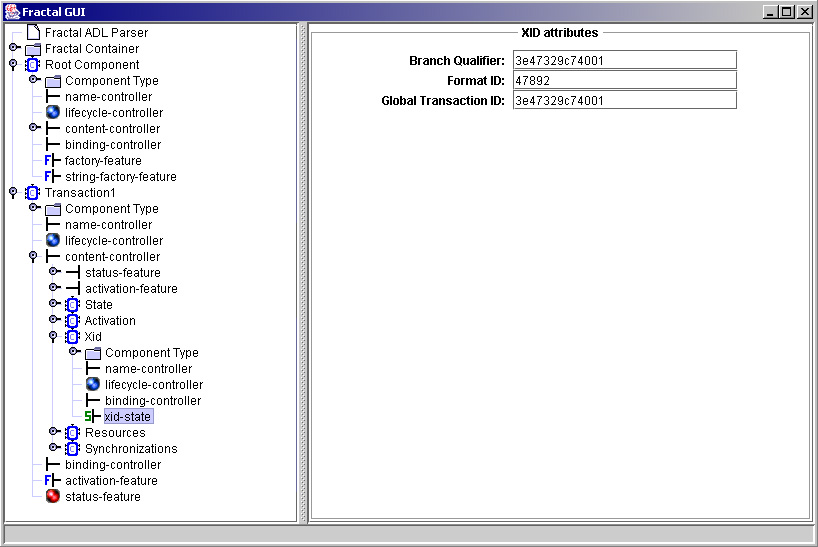Click the Fractal Container folder icon
This screenshot has width=818, height=547.
pos(33,49)
